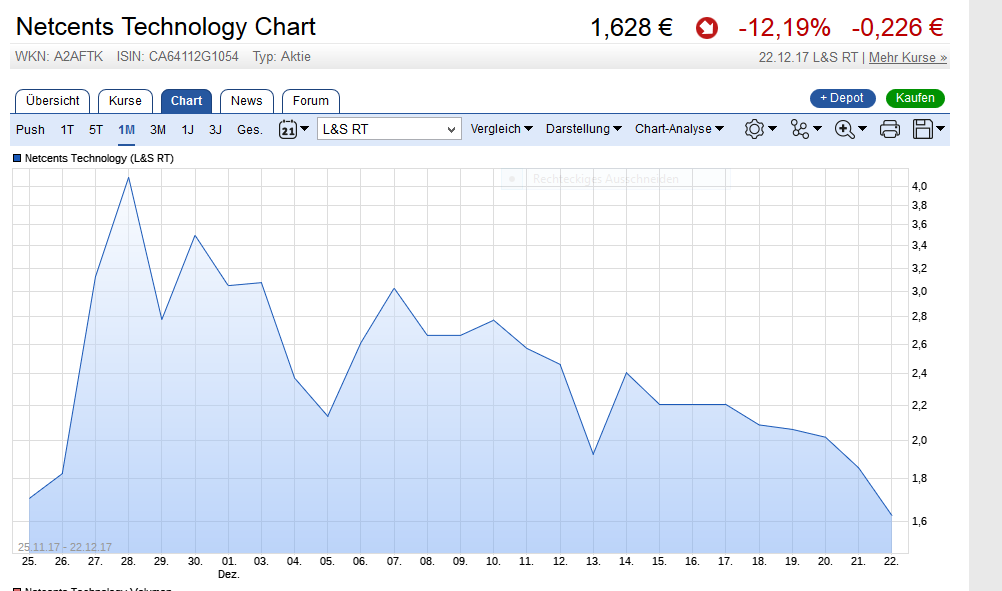Image resolution: width=1002 pixels, height=591 pixels.
Task: Click the Netcents Technology Chart heading
Action: pyautogui.click(x=166, y=27)
